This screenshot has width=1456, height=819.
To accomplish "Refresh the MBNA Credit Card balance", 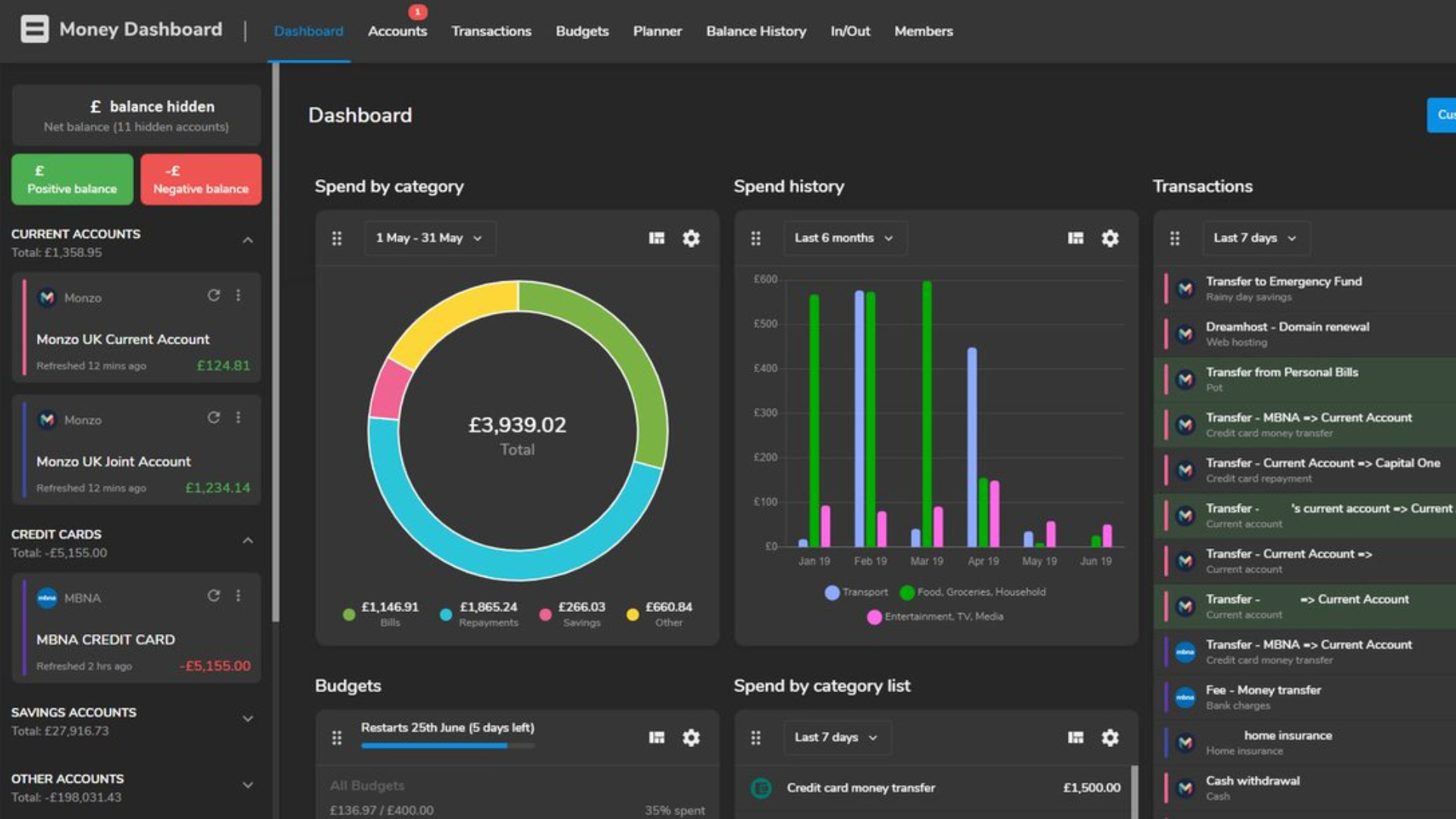I will pyautogui.click(x=213, y=596).
